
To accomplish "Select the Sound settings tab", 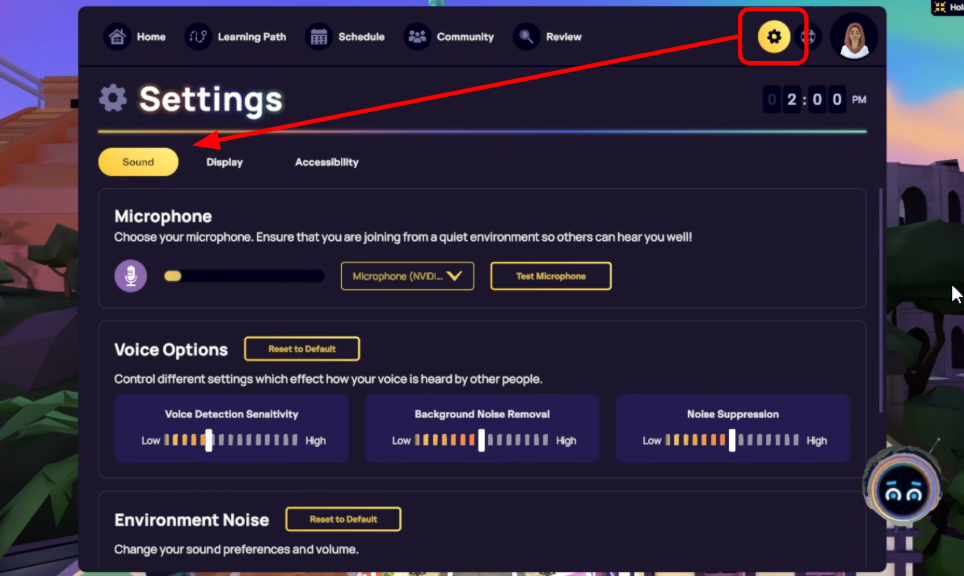I will pos(138,162).
